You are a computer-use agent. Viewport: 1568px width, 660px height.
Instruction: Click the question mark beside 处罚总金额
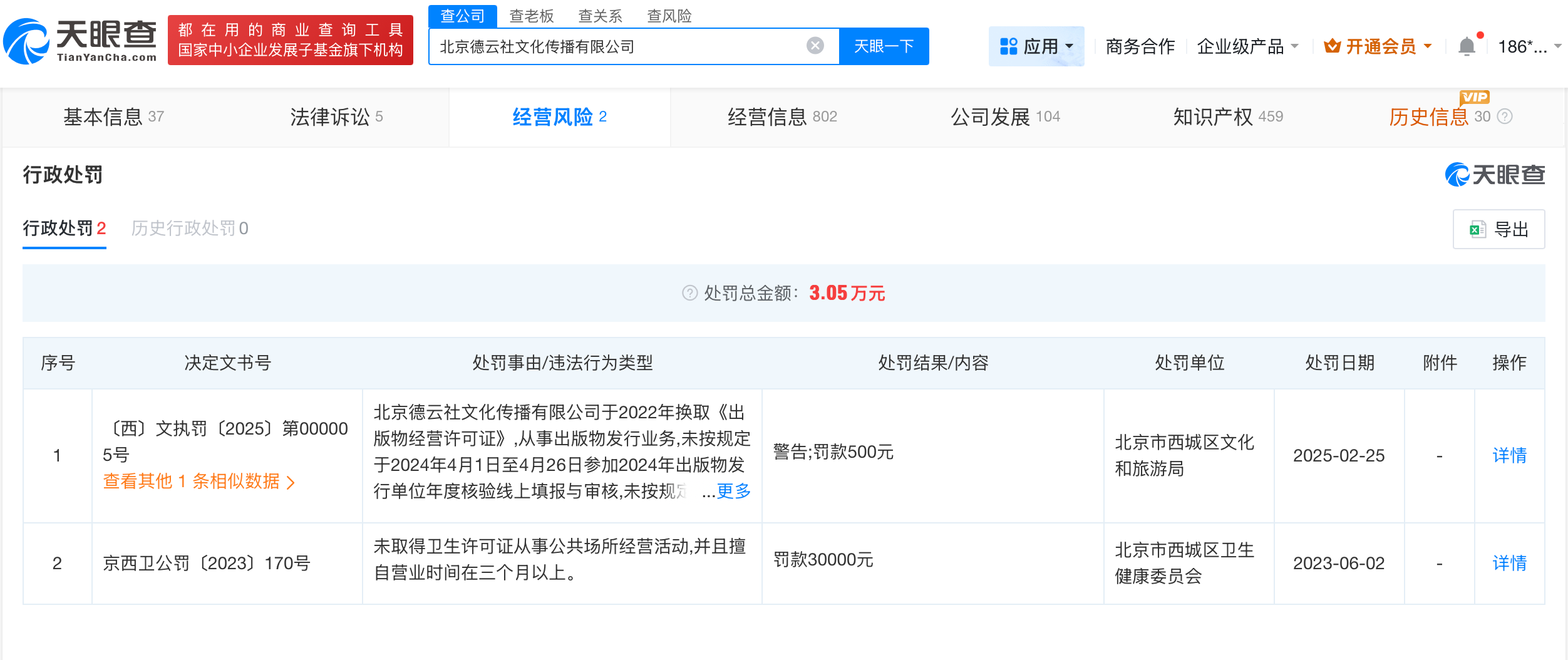tap(689, 292)
